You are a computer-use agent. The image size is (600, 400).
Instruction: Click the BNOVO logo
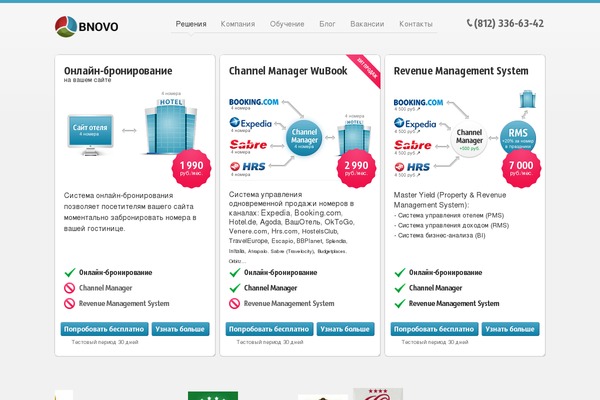pos(86,26)
